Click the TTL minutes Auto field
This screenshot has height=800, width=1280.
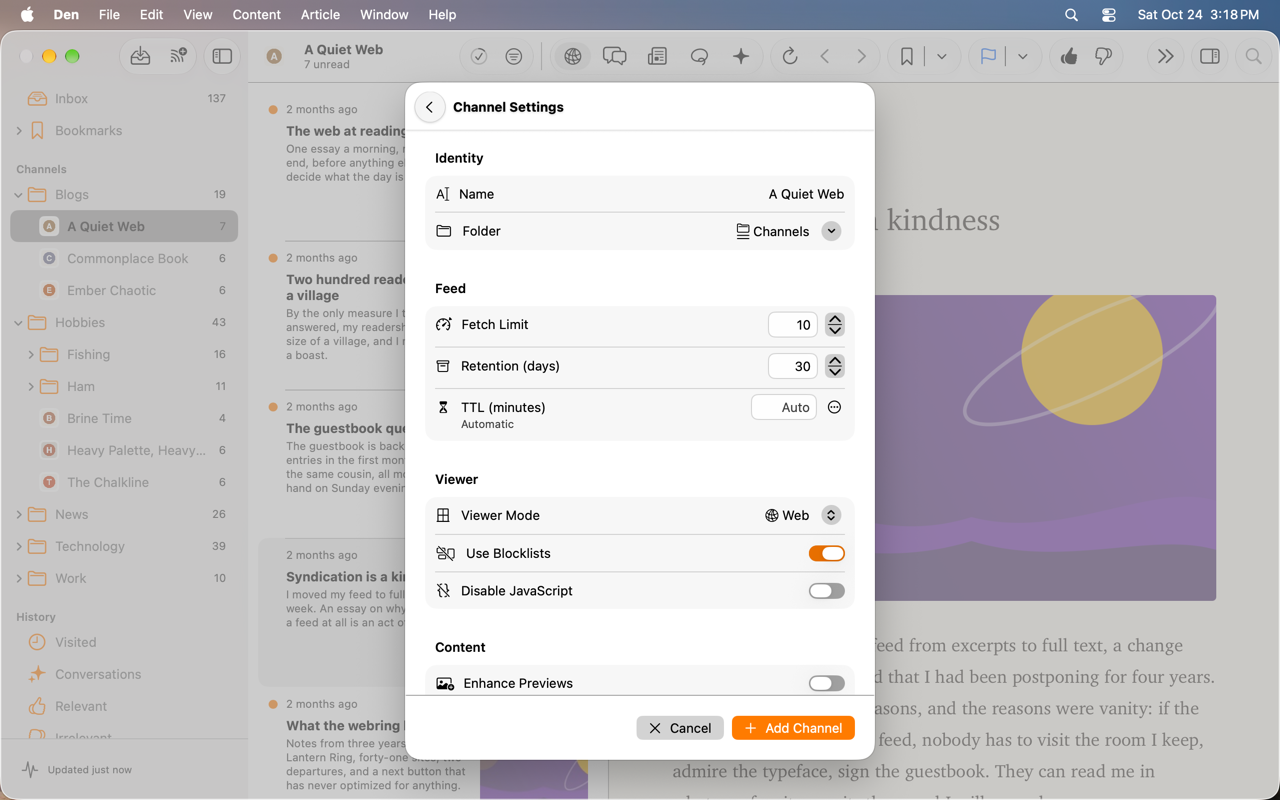(x=784, y=407)
